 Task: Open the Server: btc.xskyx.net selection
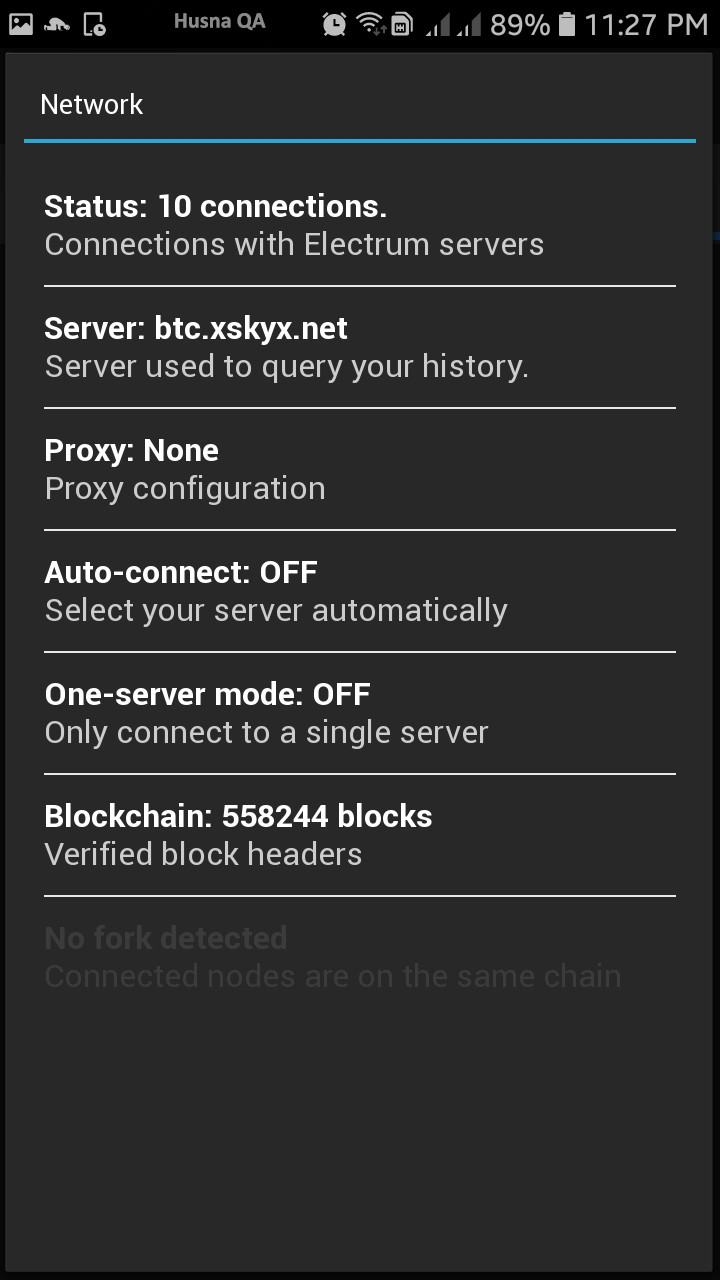[360, 347]
